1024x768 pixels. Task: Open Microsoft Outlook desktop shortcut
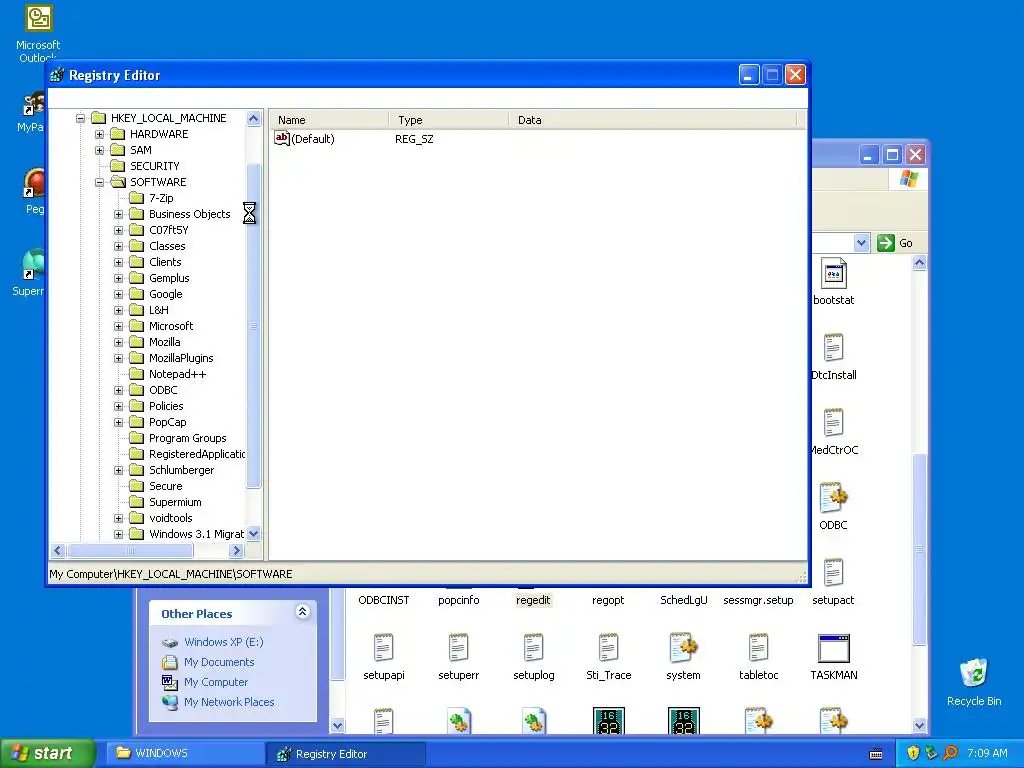pos(39,18)
